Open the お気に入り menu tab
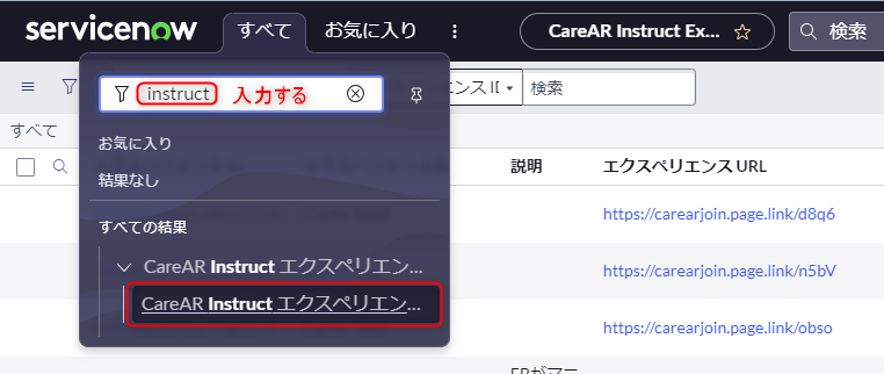 click(370, 30)
